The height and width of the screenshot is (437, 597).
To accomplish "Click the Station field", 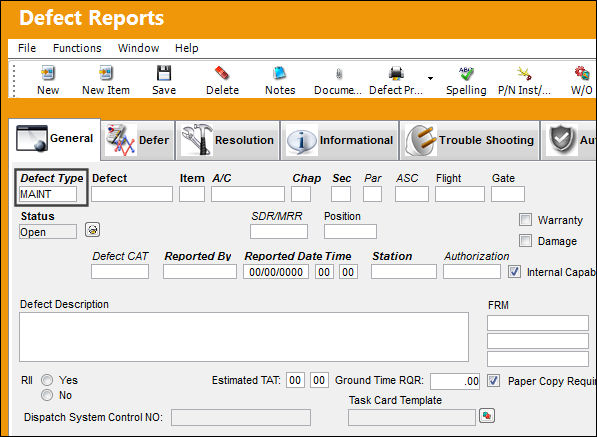I will [404, 272].
